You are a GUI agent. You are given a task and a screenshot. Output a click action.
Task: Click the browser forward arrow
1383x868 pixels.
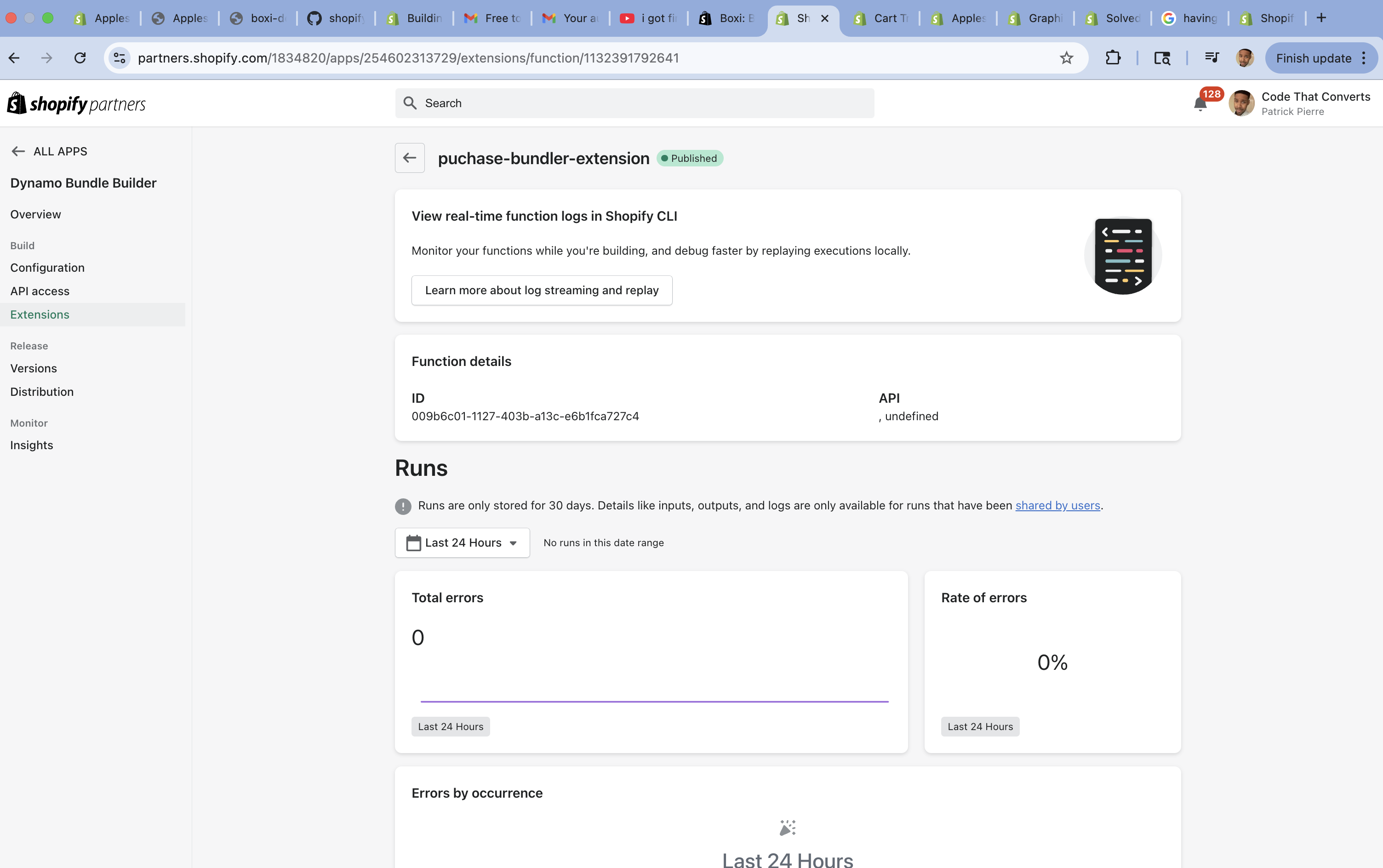(47, 58)
